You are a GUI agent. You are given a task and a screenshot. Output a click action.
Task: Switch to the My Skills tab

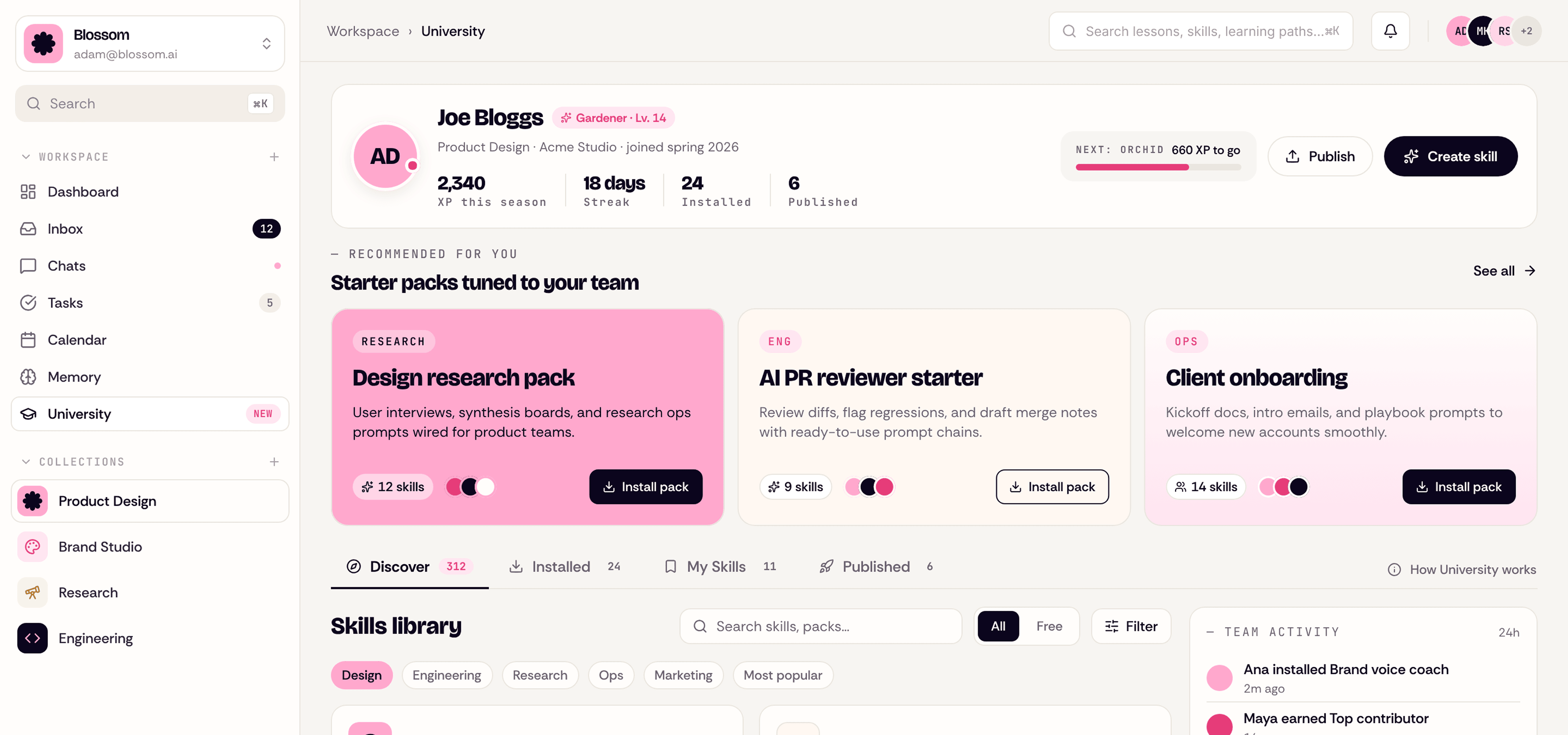tap(720, 567)
